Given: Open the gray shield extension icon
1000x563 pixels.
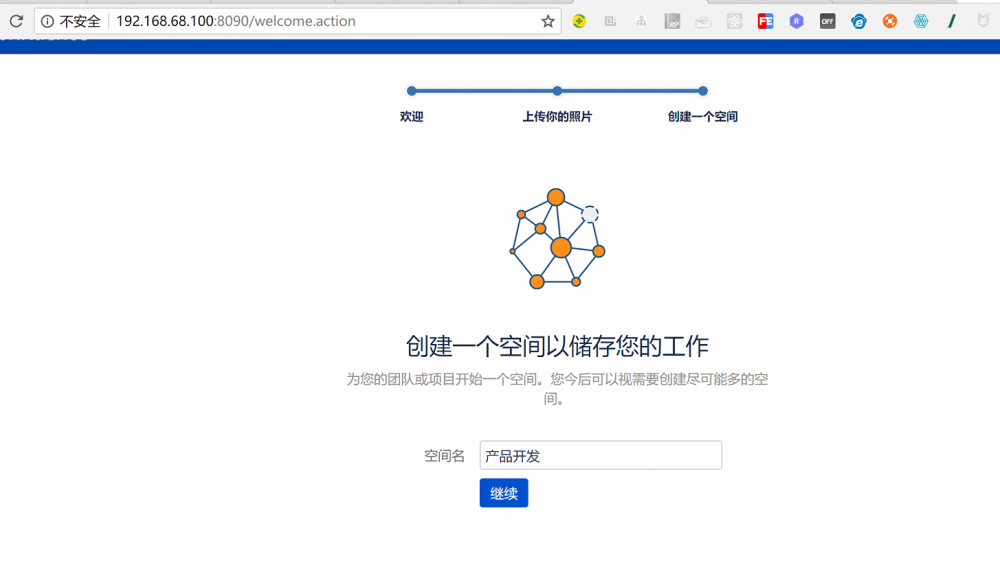Looking at the screenshot, I should coord(983,21).
